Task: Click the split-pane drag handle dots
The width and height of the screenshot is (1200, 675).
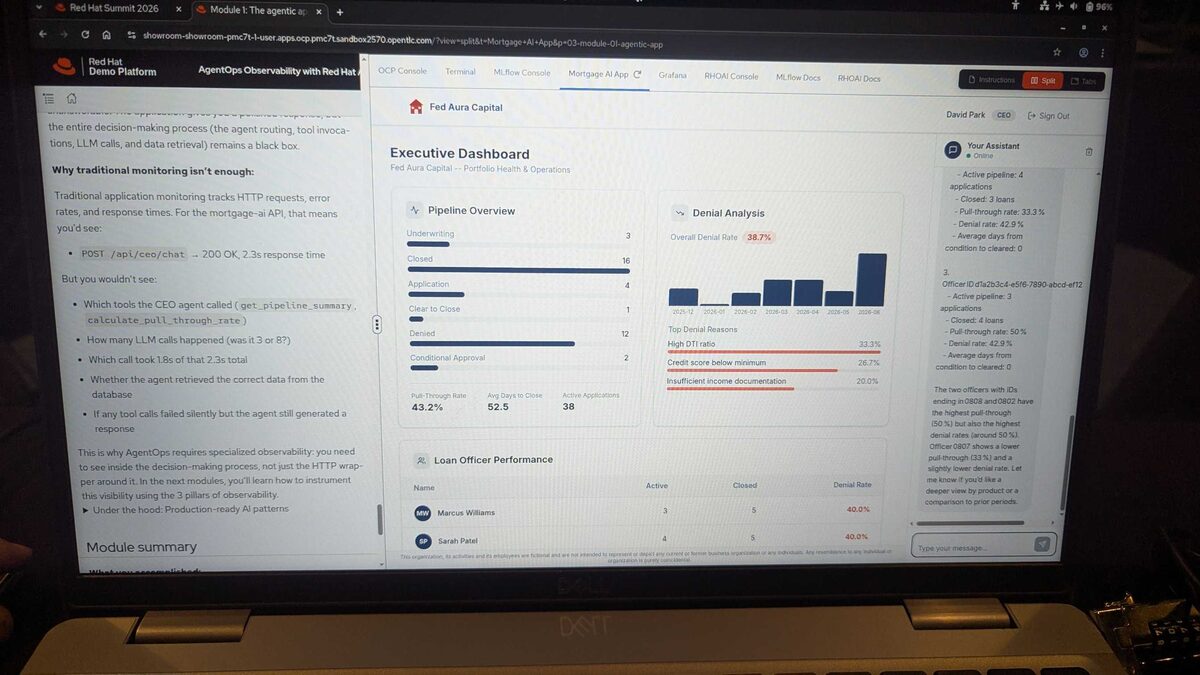Action: pyautogui.click(x=377, y=323)
